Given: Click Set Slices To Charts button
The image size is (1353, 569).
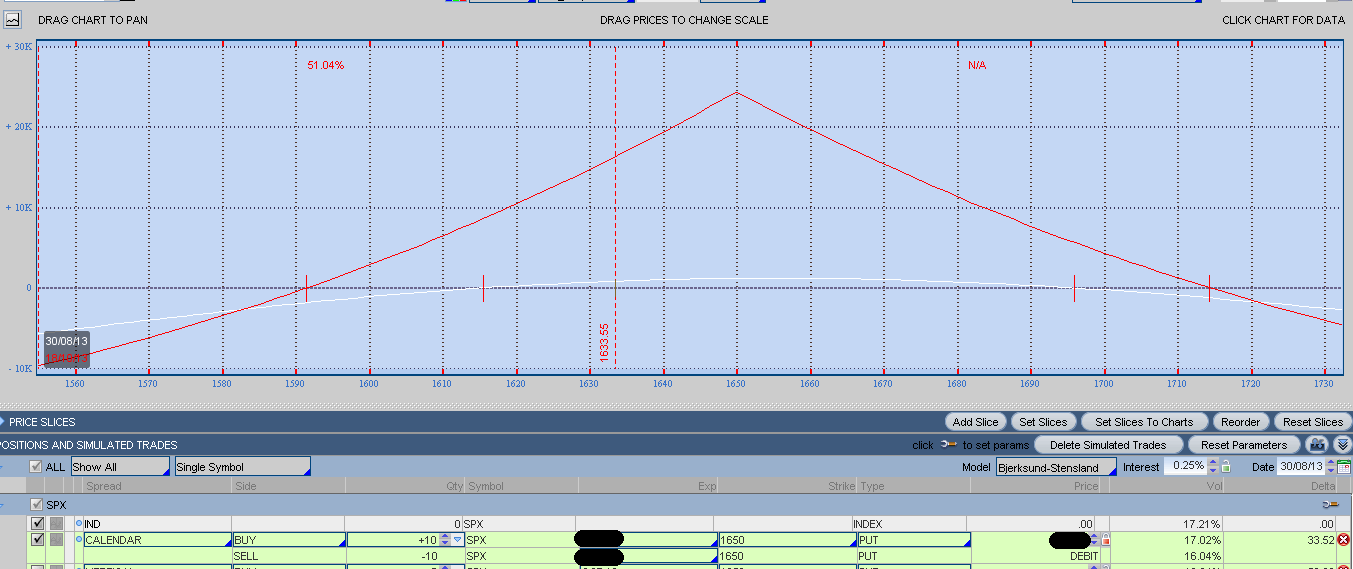Looking at the screenshot, I should (x=1144, y=422).
